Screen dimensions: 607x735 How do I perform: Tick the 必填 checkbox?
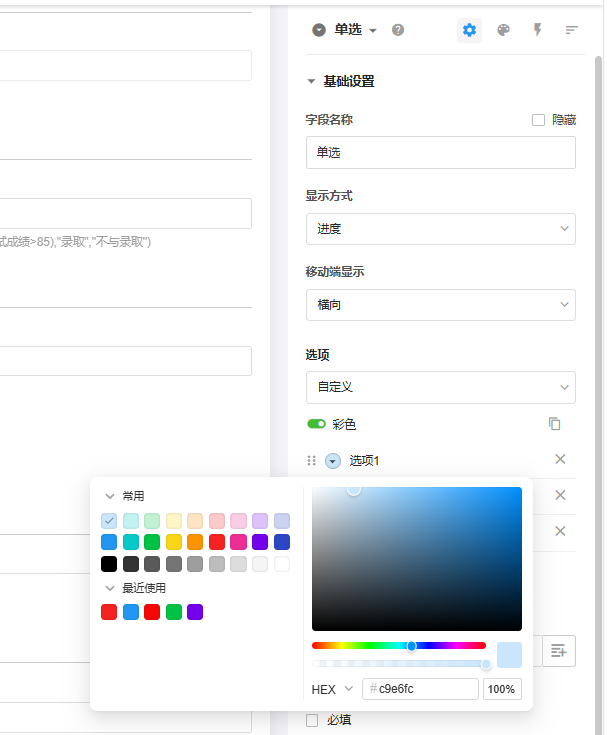click(x=312, y=720)
